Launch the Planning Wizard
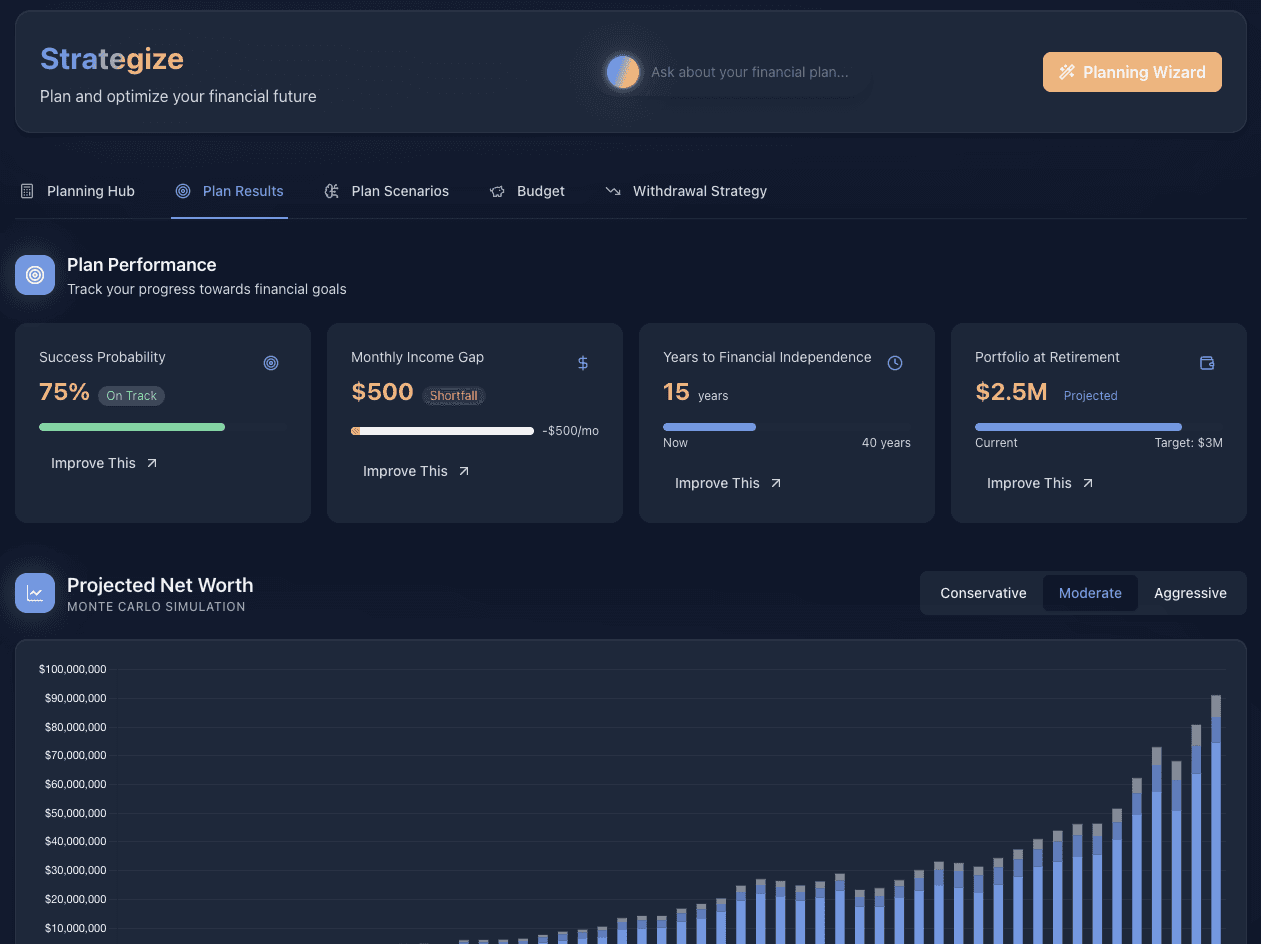The image size is (1261, 944). click(1132, 72)
